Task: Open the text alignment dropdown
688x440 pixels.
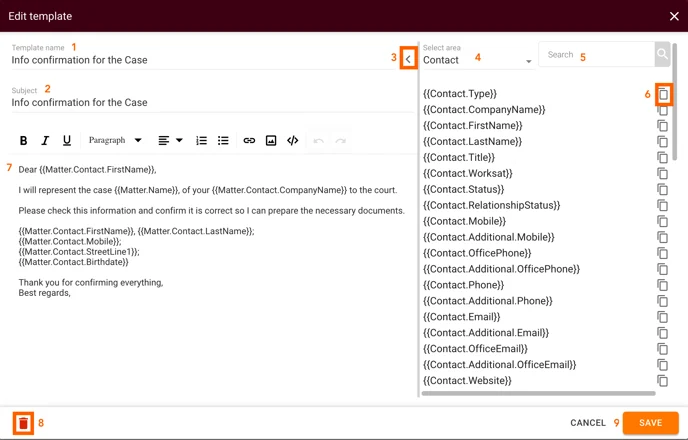Action: click(x=170, y=140)
